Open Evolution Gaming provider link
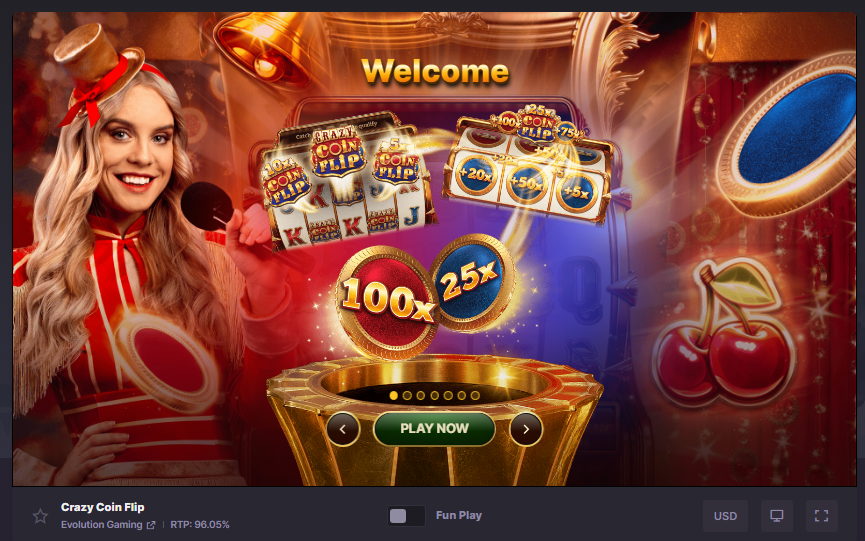The image size is (865, 541). (x=102, y=524)
